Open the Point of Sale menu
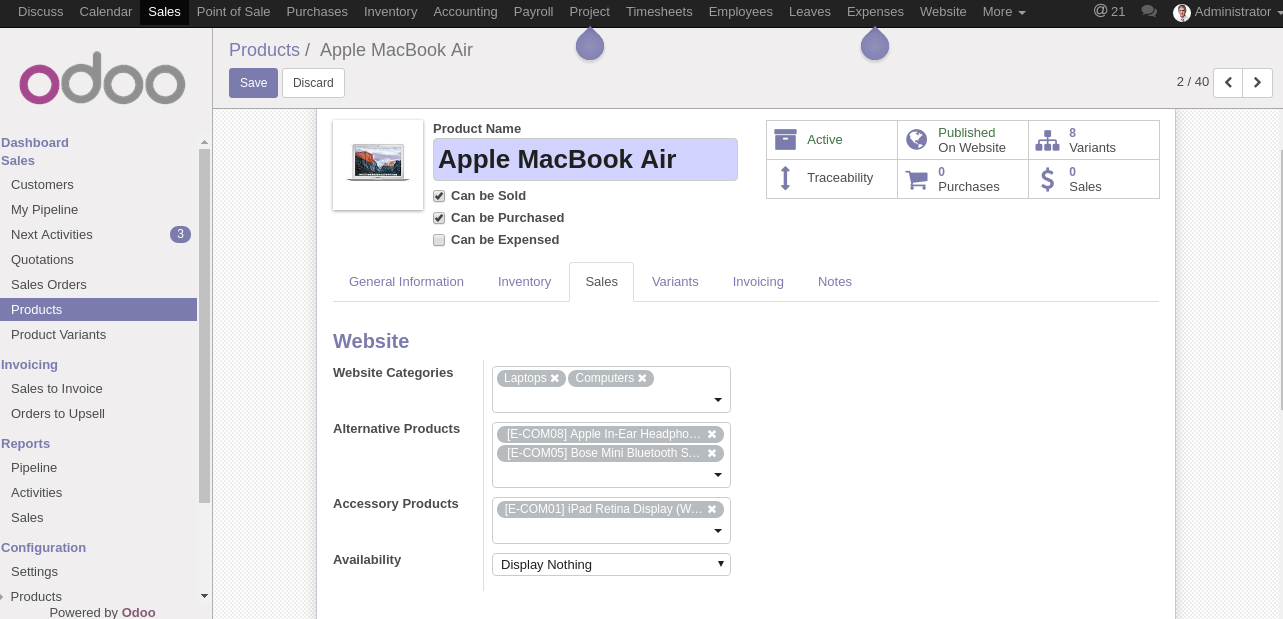1283x619 pixels. [x=233, y=12]
